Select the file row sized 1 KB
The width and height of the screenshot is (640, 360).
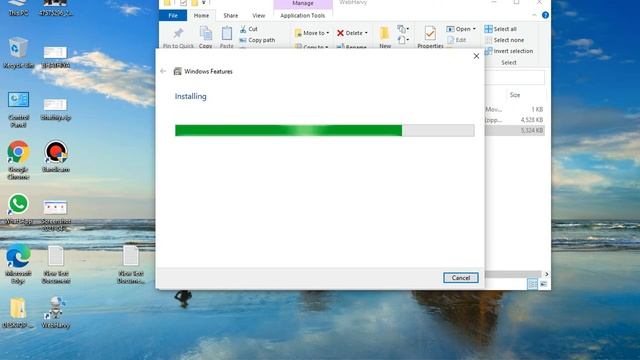(515, 109)
